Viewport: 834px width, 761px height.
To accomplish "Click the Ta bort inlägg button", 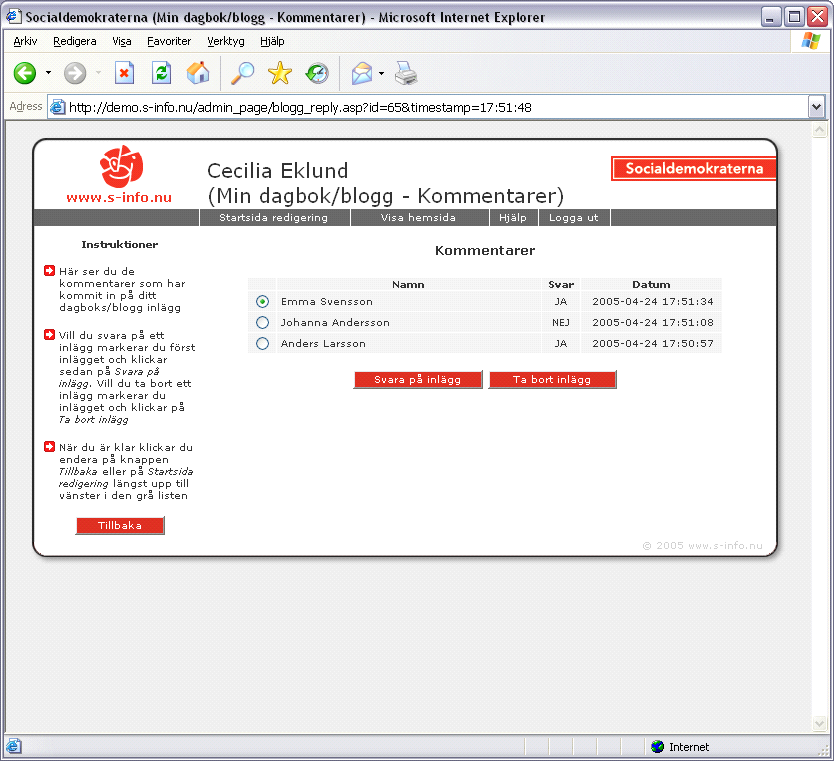I will click(x=552, y=380).
